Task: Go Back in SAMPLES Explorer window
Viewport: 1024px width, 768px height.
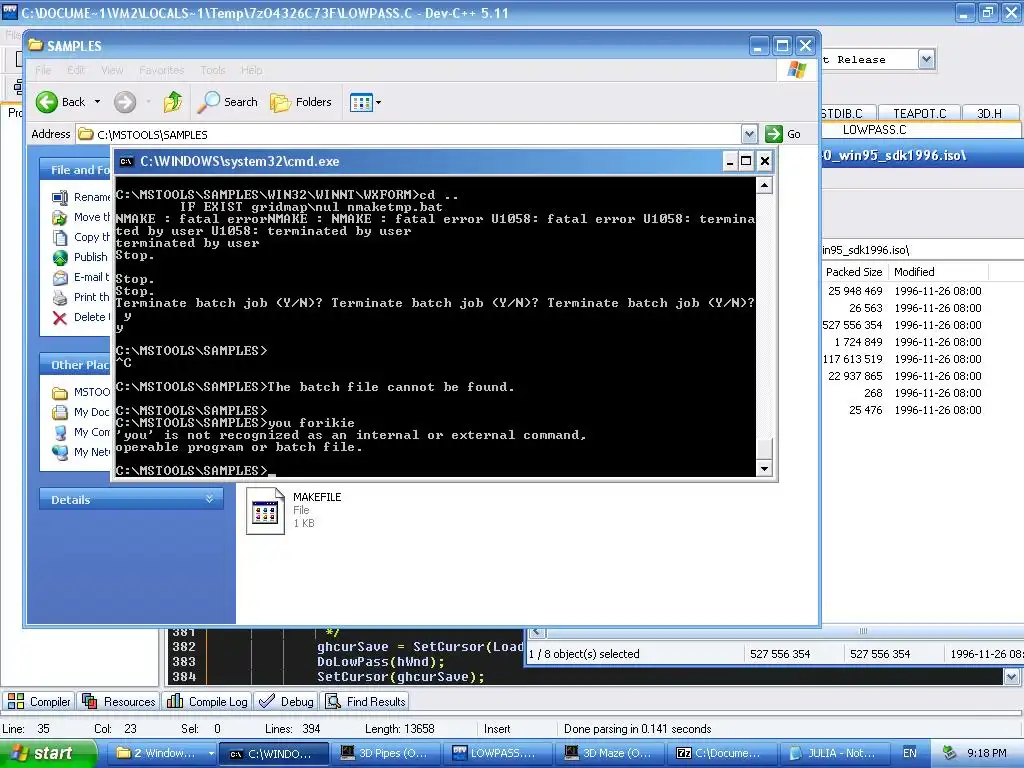Action: 60,102
